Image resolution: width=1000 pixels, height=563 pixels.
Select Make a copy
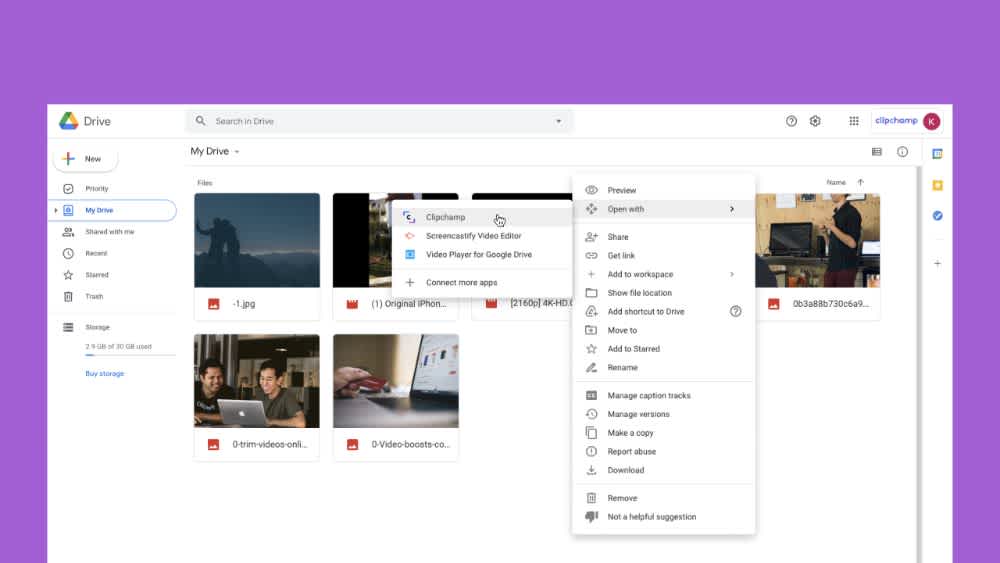(663, 433)
